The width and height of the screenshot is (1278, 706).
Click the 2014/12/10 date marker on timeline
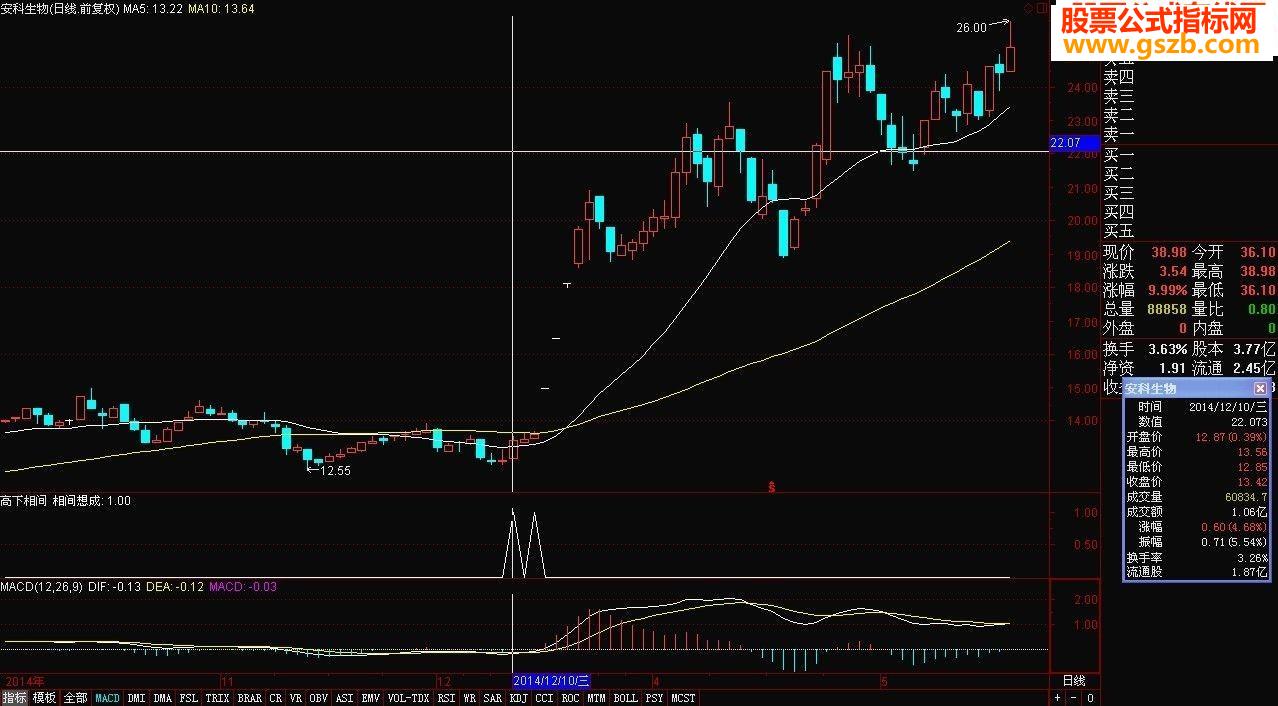551,681
